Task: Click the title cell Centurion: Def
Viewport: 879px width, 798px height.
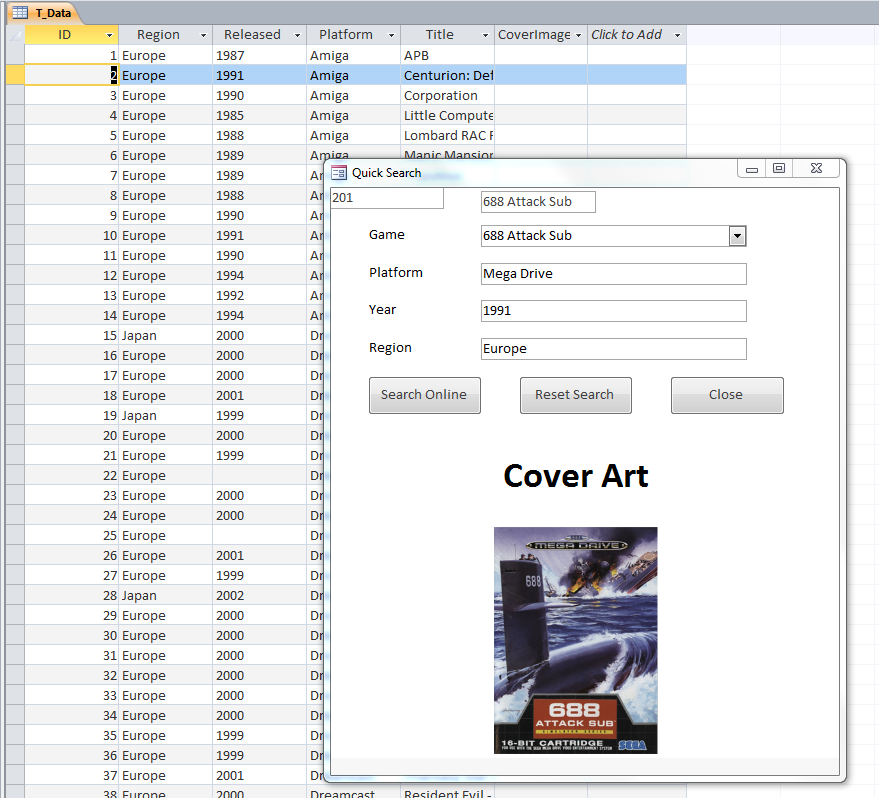Action: click(447, 76)
